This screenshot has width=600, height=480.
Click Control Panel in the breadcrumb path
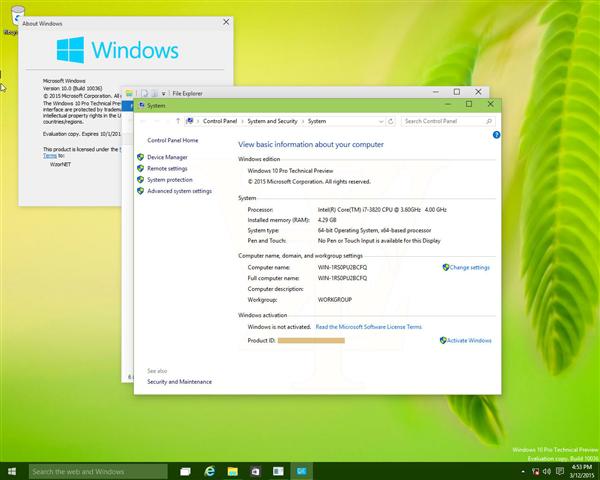pos(220,121)
